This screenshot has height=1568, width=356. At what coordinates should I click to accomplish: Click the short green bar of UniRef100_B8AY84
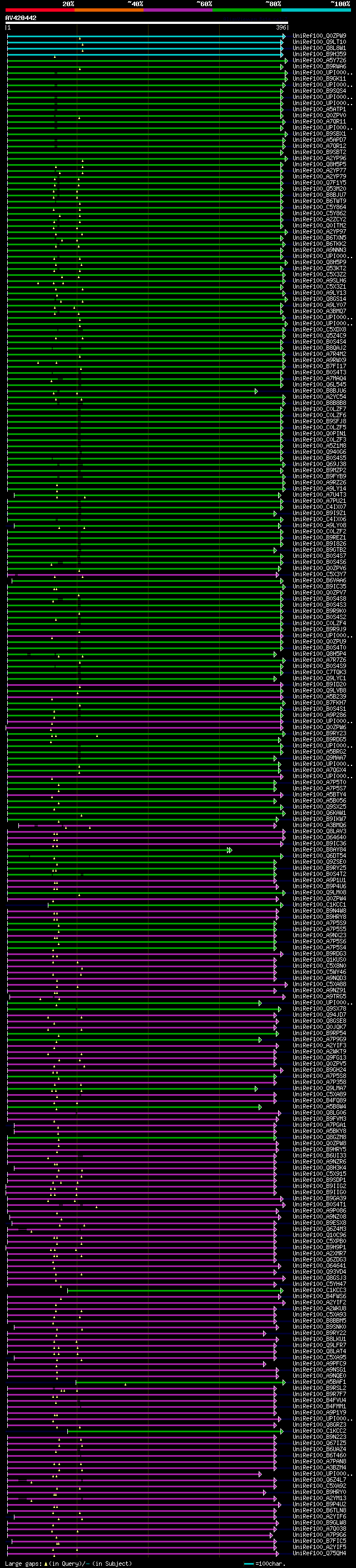point(119,850)
